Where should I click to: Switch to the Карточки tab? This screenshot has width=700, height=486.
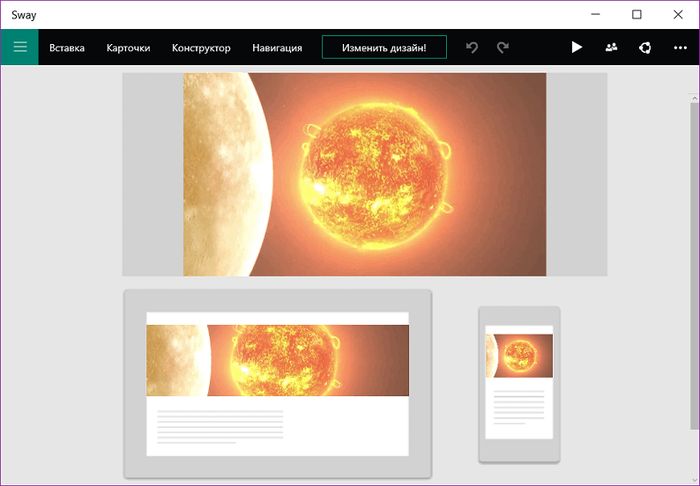coord(128,47)
